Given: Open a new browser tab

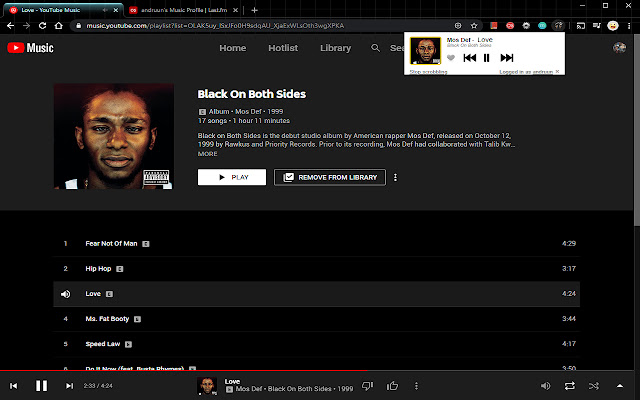Looking at the screenshot, I should (x=254, y=10).
